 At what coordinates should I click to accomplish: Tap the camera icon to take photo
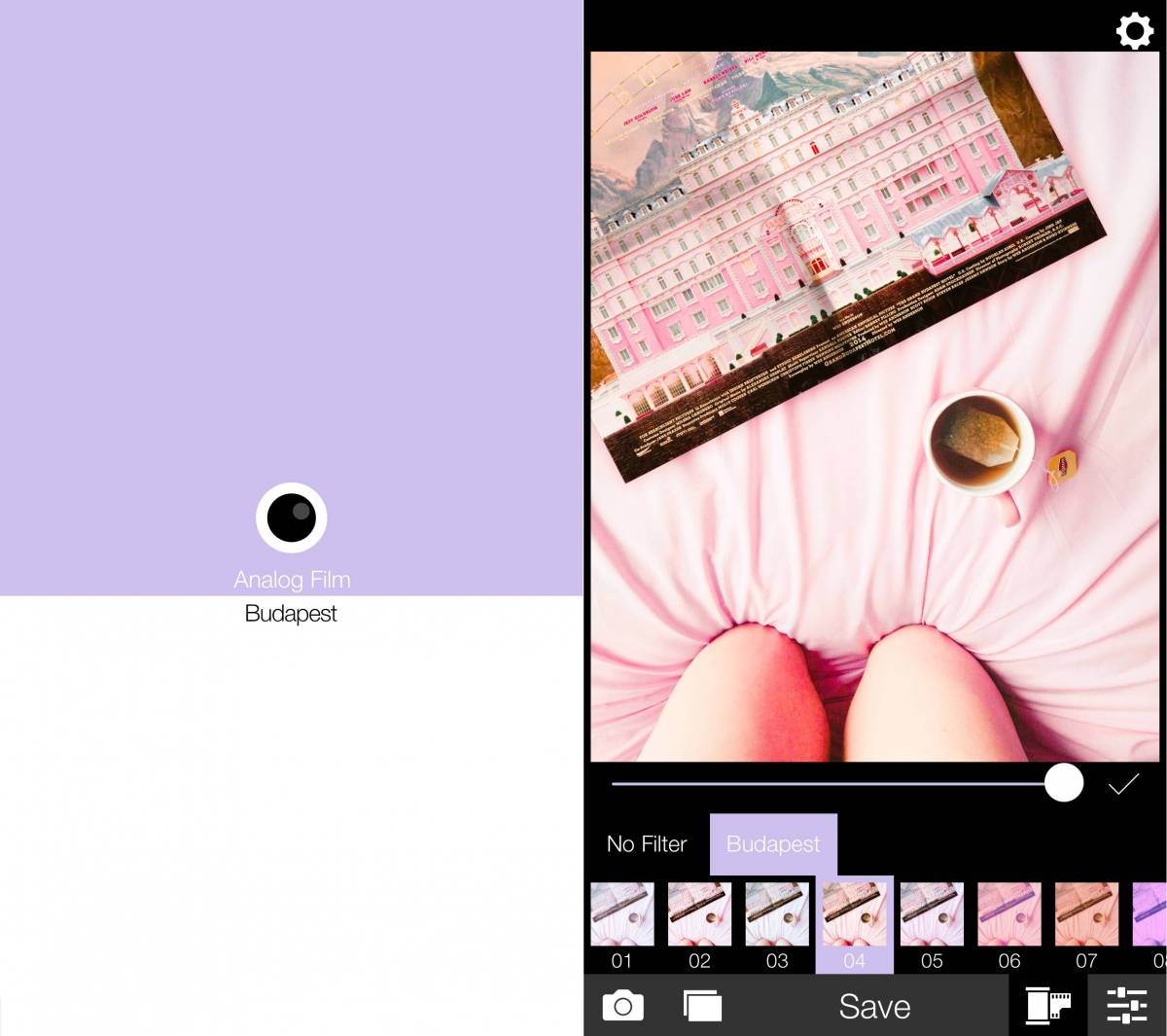click(622, 1006)
